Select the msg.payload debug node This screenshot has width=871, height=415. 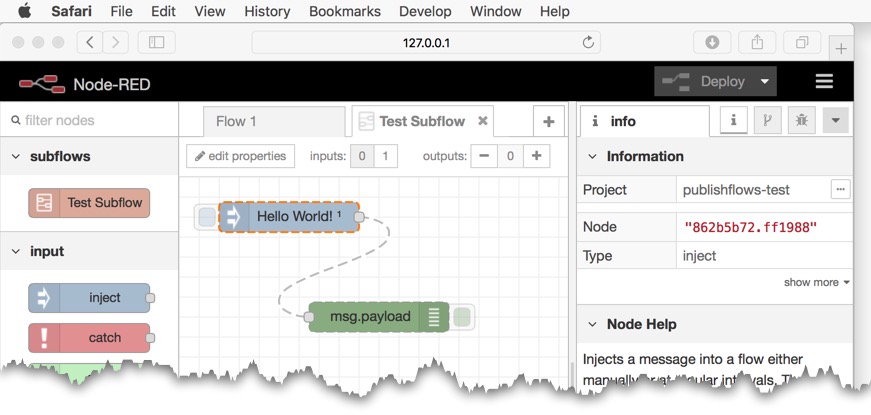click(x=379, y=317)
